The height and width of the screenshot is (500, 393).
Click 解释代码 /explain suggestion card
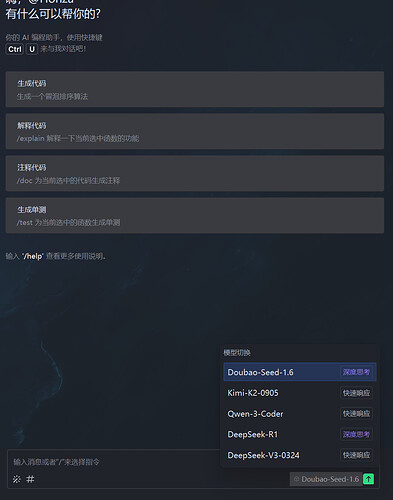pos(195,131)
